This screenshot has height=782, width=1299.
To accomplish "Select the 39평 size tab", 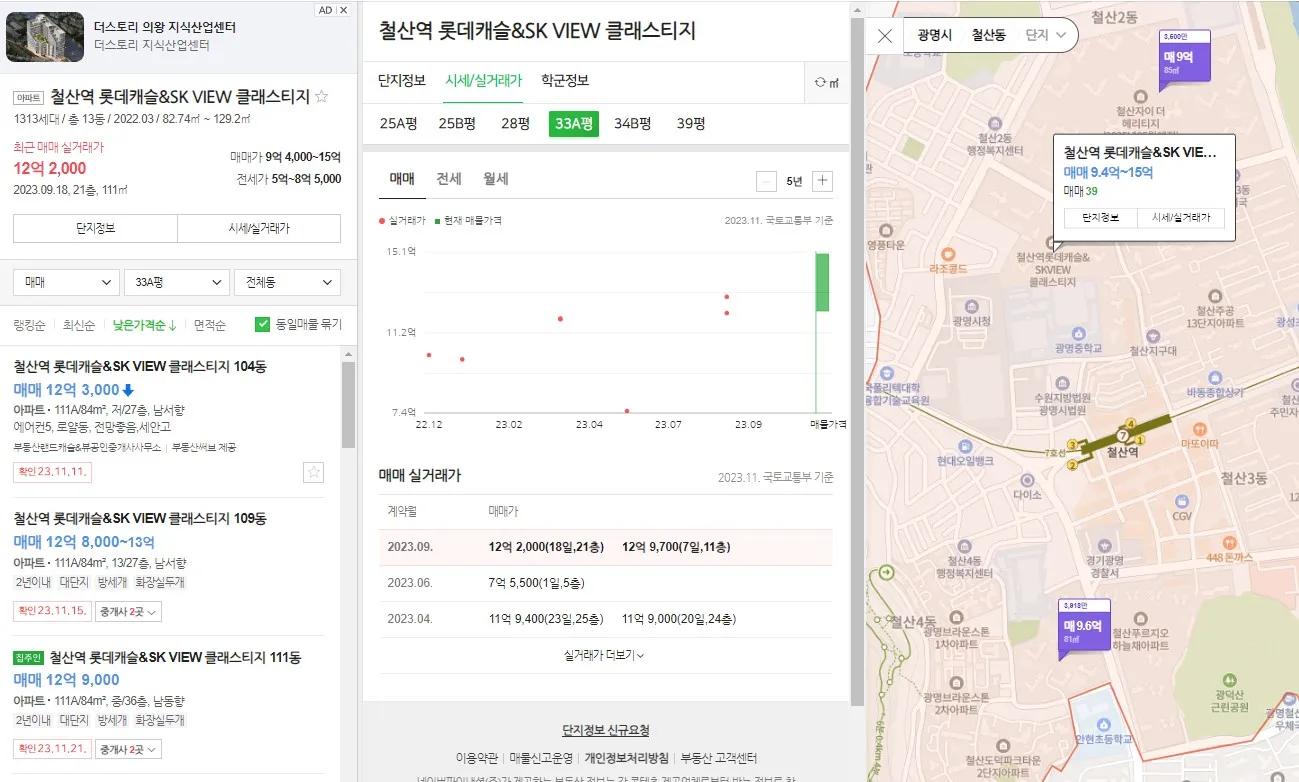I will pyautogui.click(x=691, y=124).
